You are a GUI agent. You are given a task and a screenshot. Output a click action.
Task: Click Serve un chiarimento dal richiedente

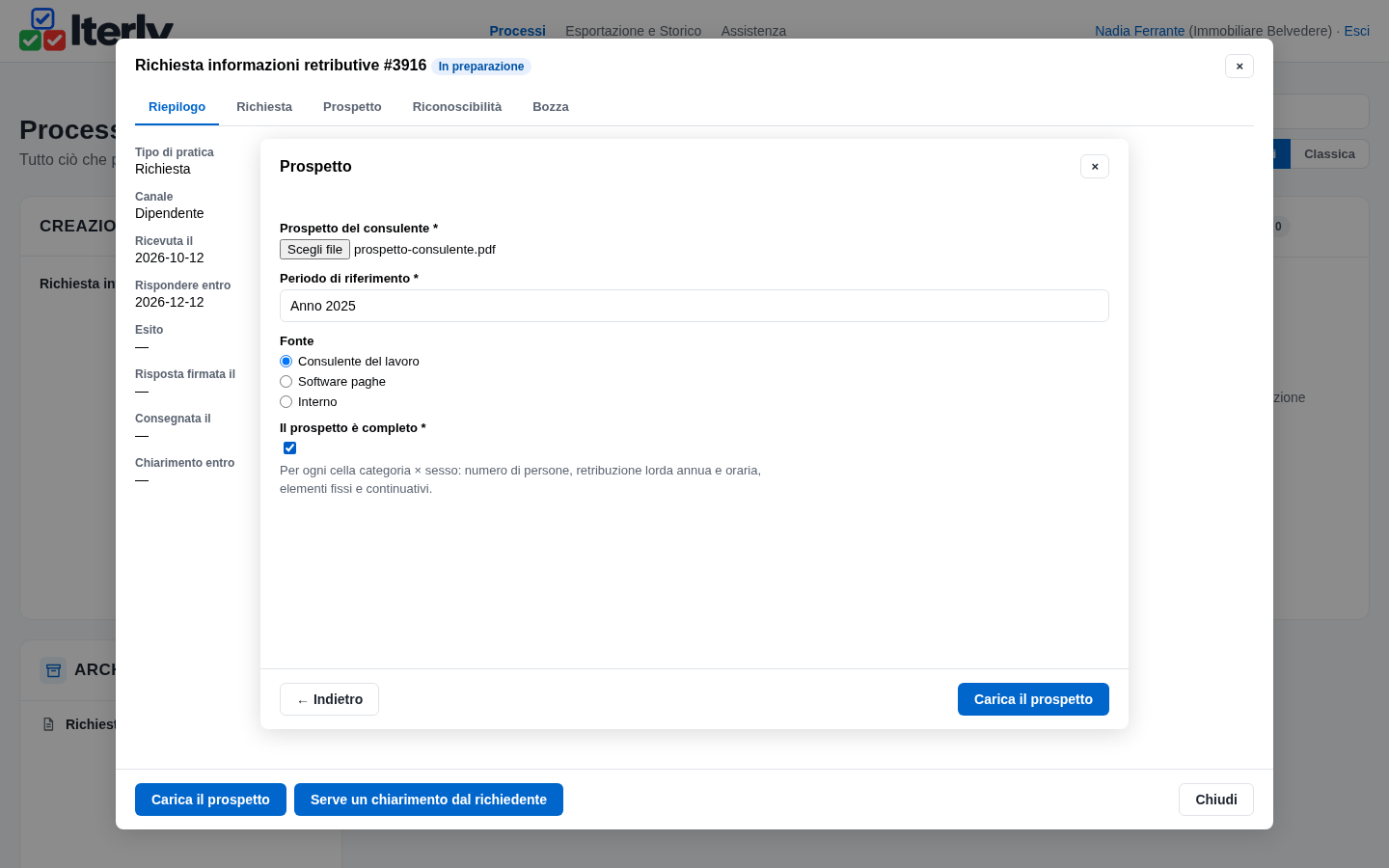click(428, 800)
